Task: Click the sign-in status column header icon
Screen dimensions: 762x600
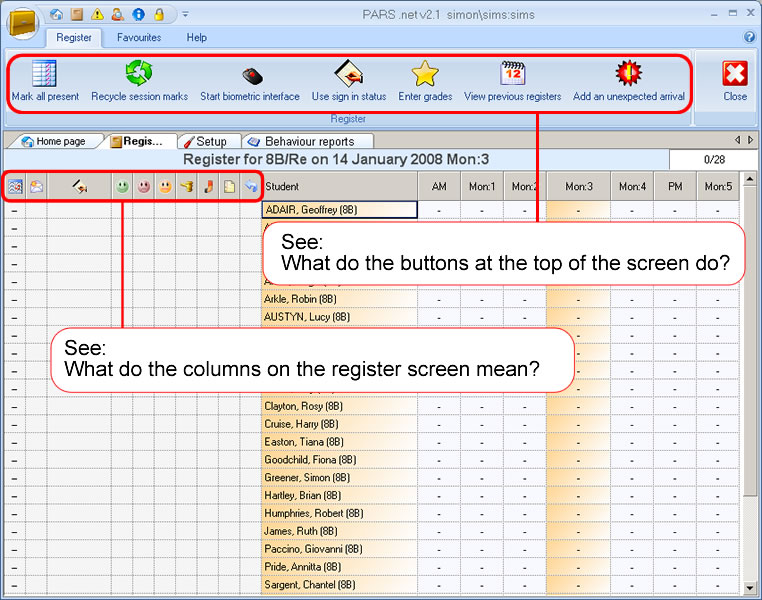Action: 80,186
